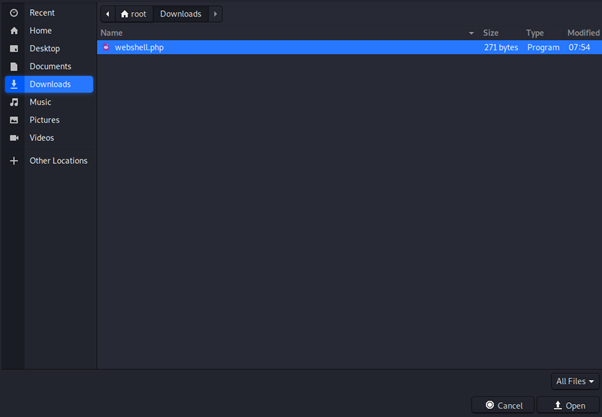Image resolution: width=602 pixels, height=417 pixels.
Task: Click the Downloads arrow icon in sidebar
Action: 14,84
